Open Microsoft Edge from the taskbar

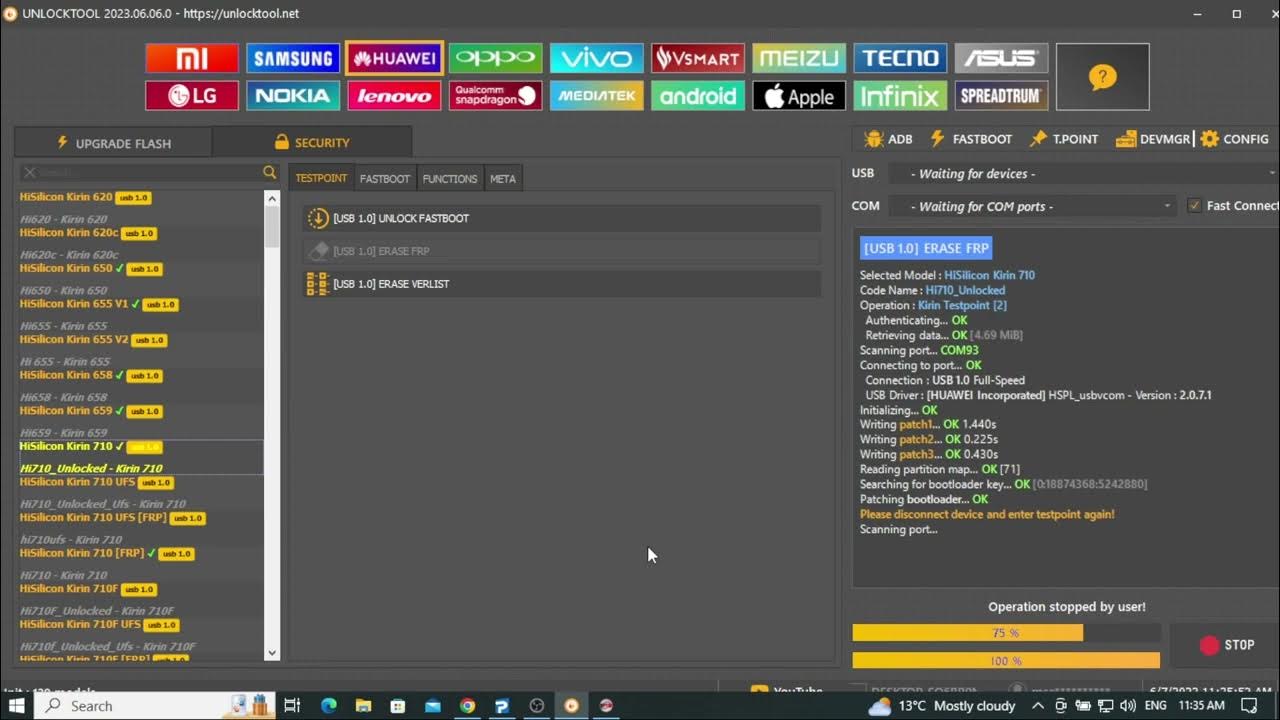329,705
